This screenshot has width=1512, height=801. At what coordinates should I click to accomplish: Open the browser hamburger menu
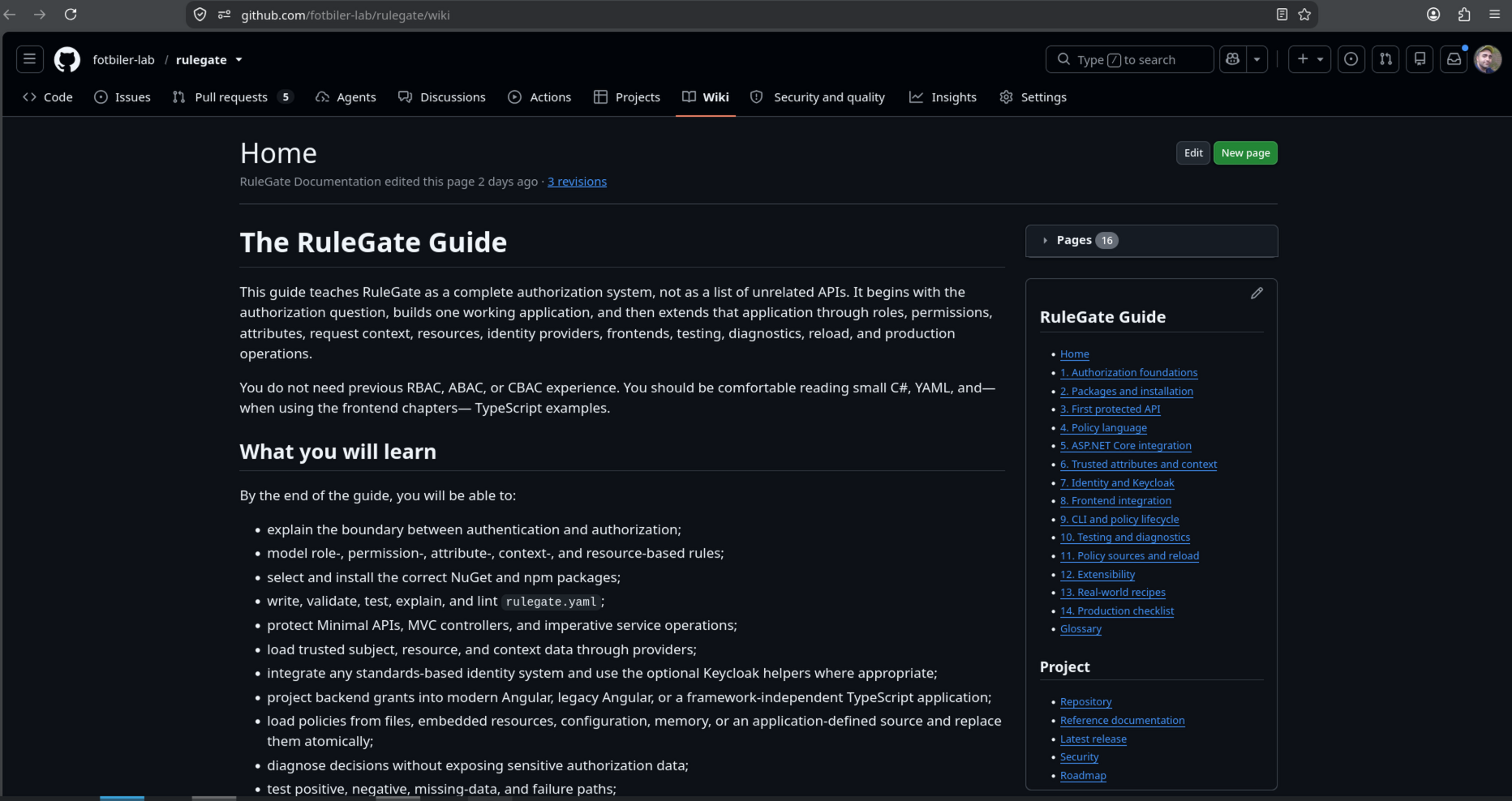tap(1494, 15)
